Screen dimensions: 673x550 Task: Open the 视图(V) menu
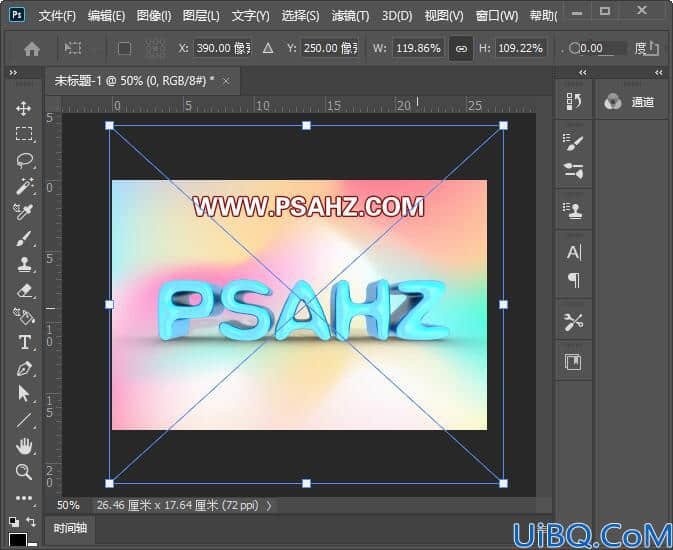pos(444,16)
